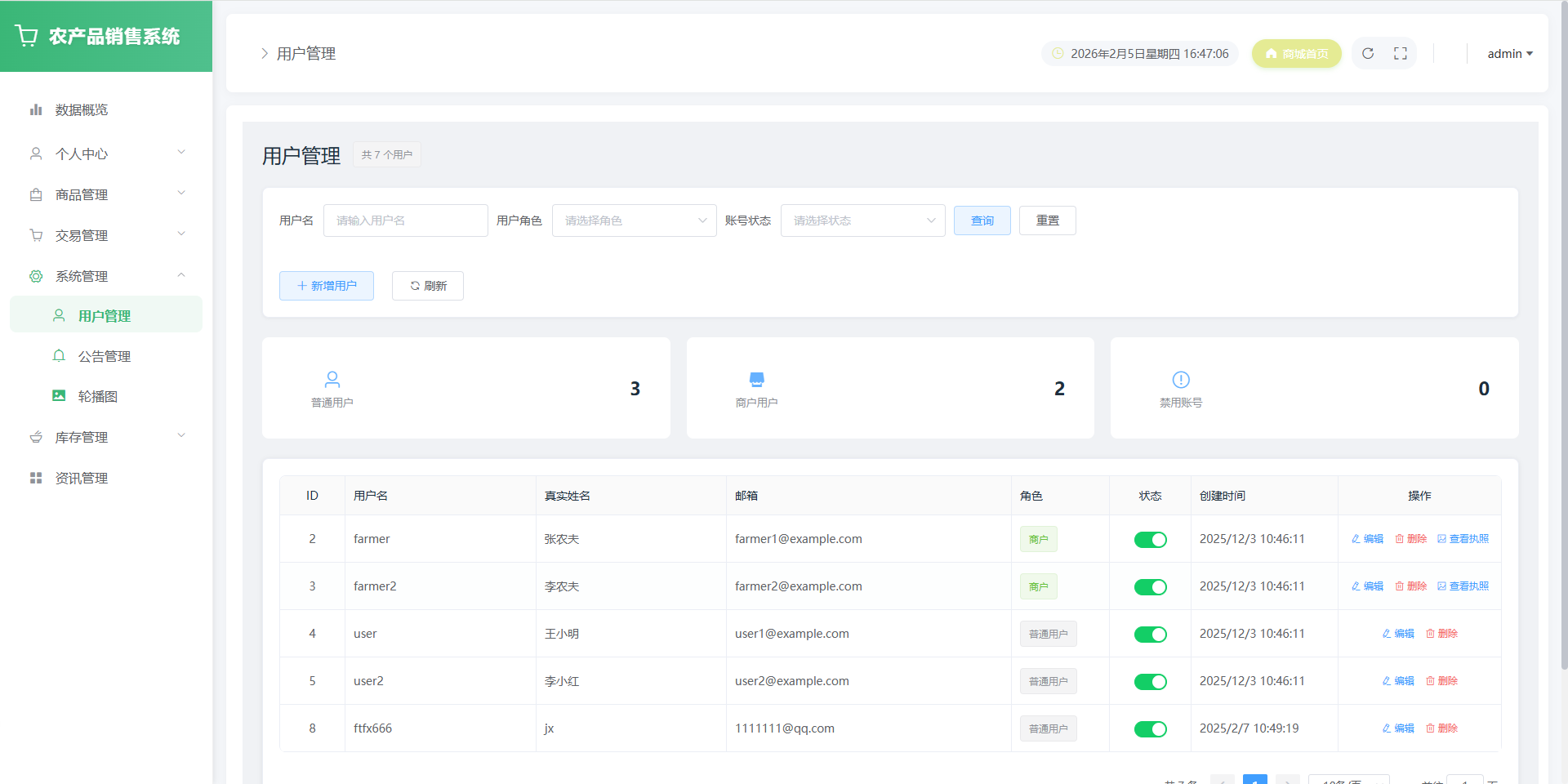Viewport: 1568px width, 784px height.
Task: Click the 共 7 个用户 badge
Action: 387,154
